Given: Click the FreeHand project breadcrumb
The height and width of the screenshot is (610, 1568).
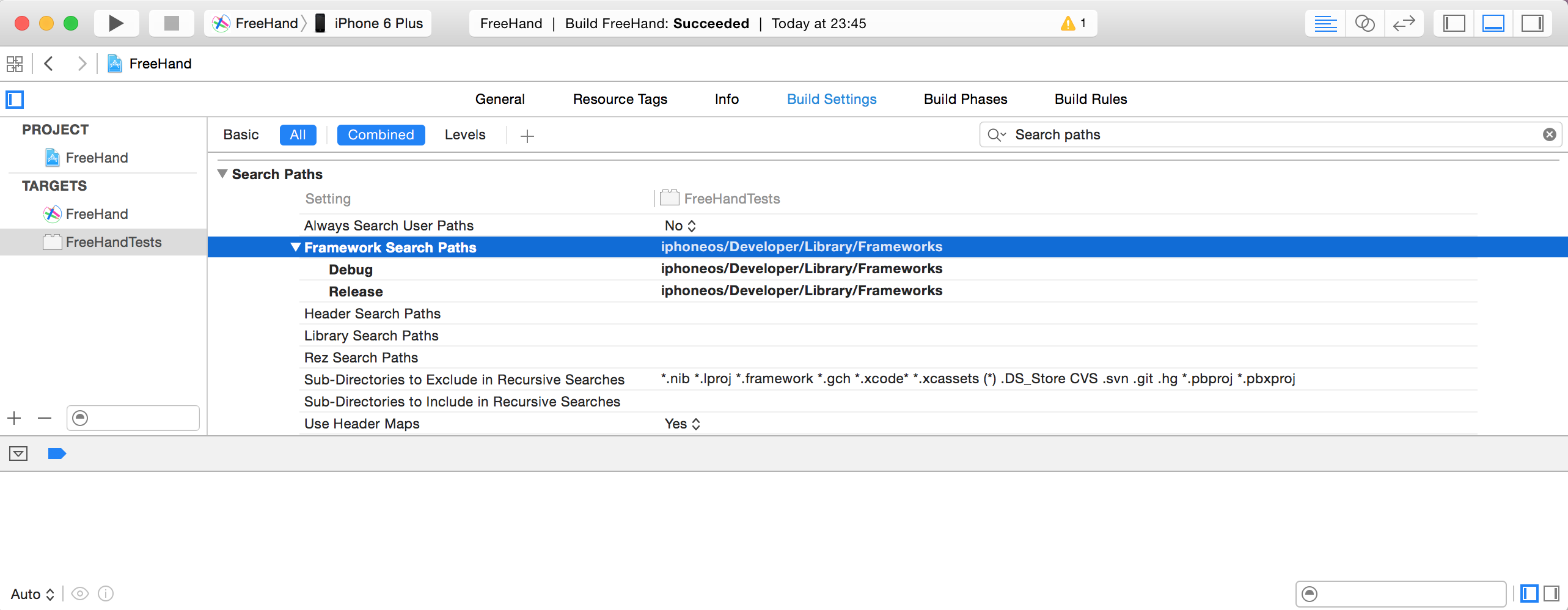Looking at the screenshot, I should point(150,64).
